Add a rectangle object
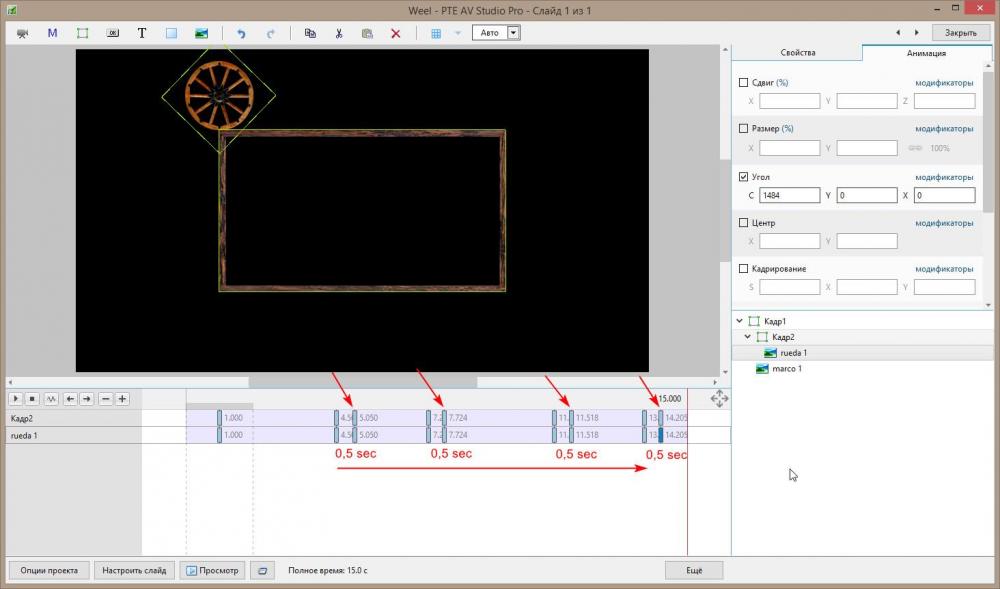 coord(172,33)
